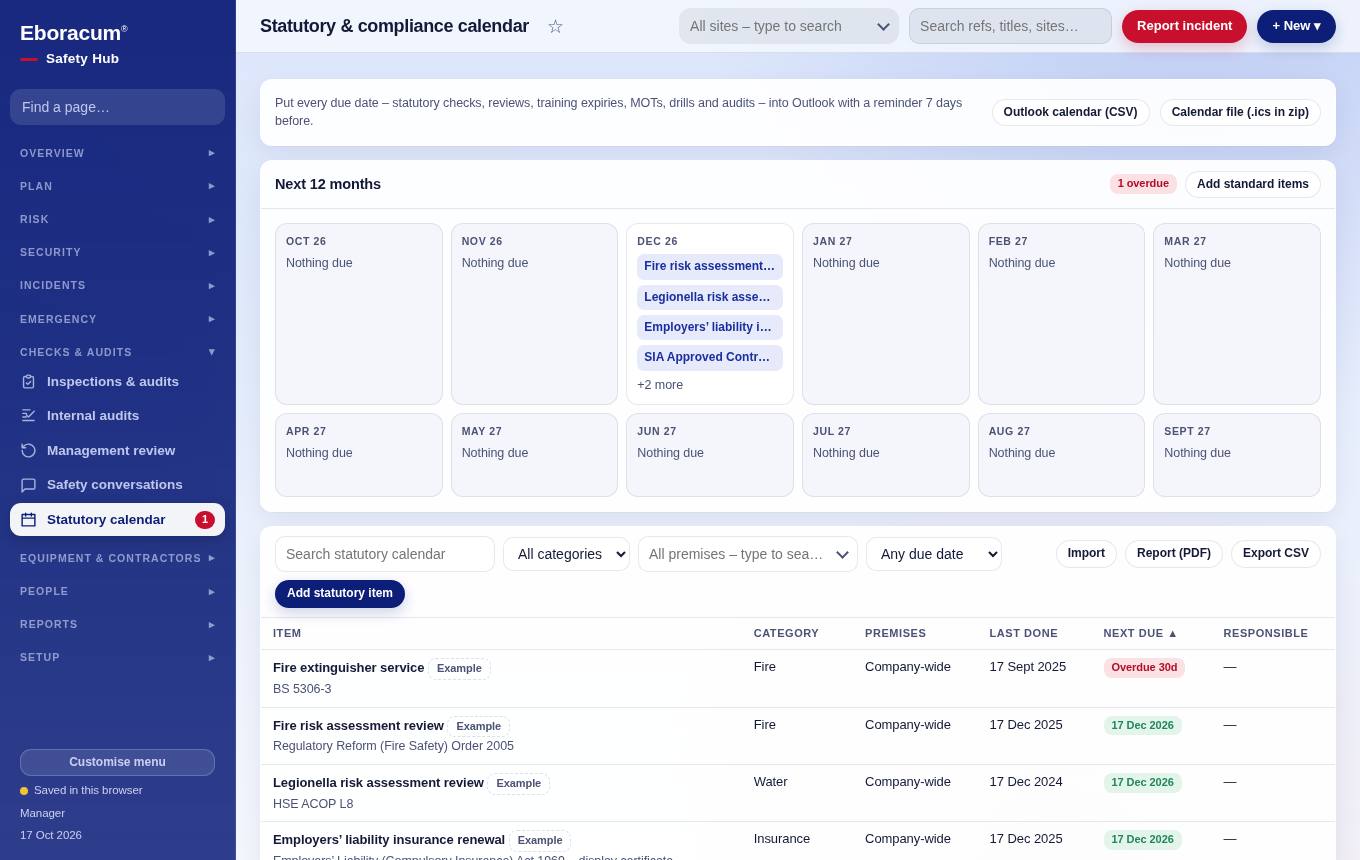Favourite this page with the star icon
The height and width of the screenshot is (860, 1360).
click(x=555, y=26)
